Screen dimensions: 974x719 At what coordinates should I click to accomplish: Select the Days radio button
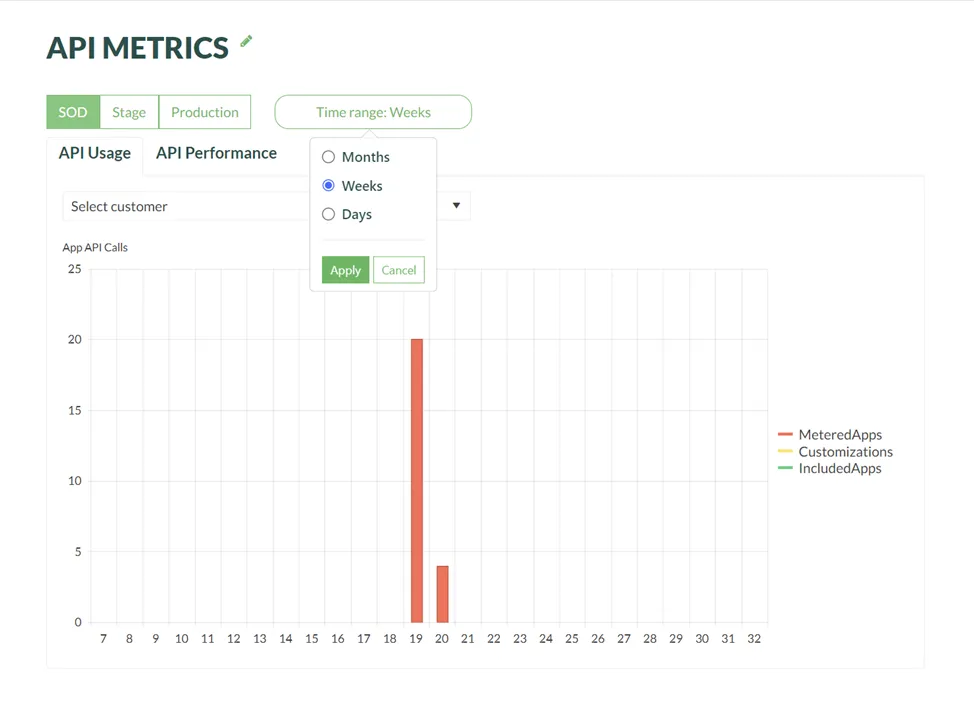[328, 214]
